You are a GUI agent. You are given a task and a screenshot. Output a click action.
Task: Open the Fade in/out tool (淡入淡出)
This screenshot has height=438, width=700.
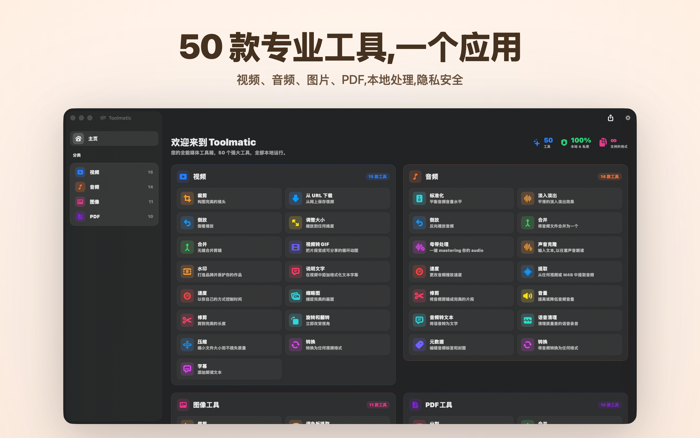pyautogui.click(x=570, y=198)
